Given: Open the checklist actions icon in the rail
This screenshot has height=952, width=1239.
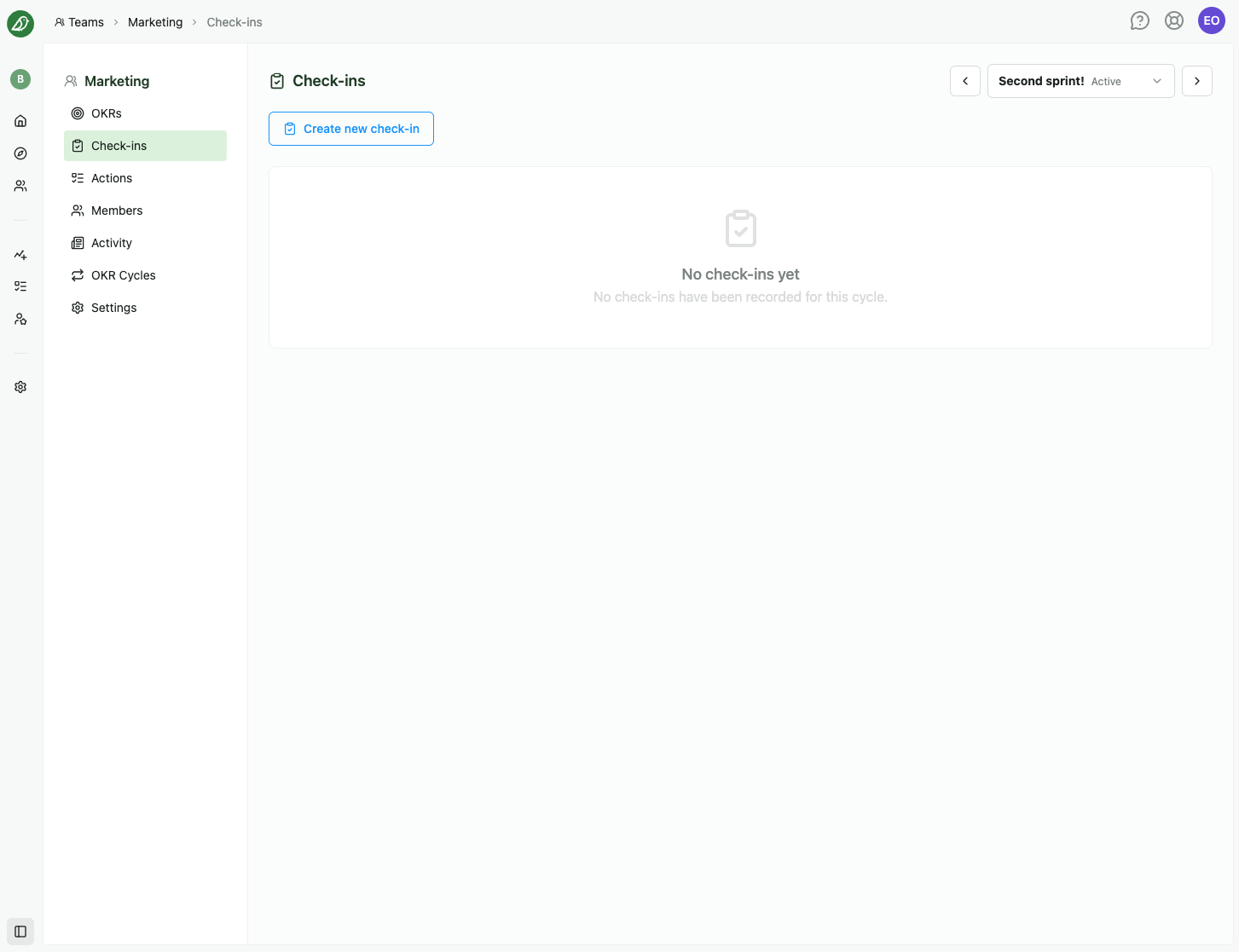Looking at the screenshot, I should click(x=20, y=286).
